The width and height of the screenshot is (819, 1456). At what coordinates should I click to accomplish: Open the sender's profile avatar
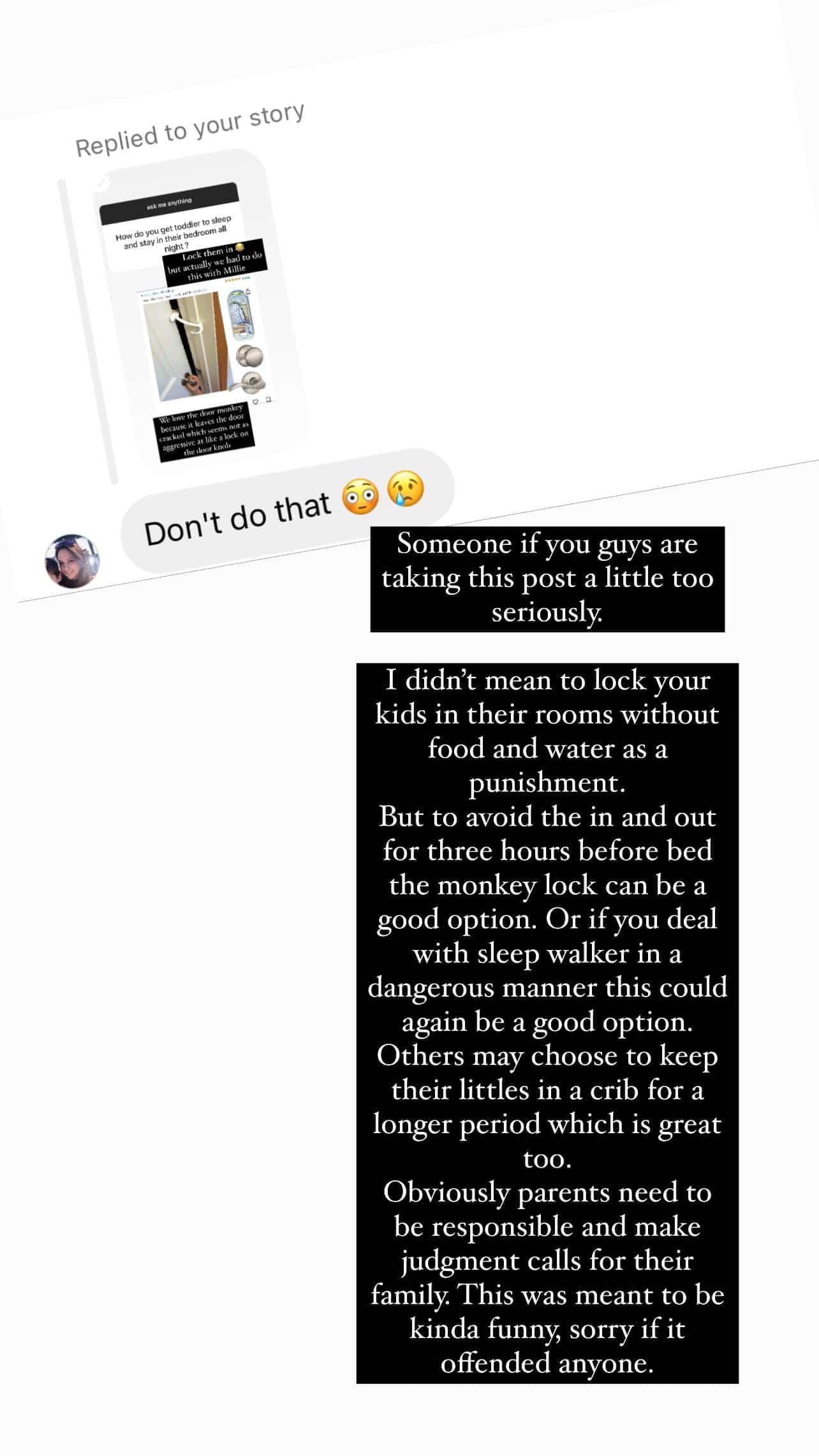71,561
